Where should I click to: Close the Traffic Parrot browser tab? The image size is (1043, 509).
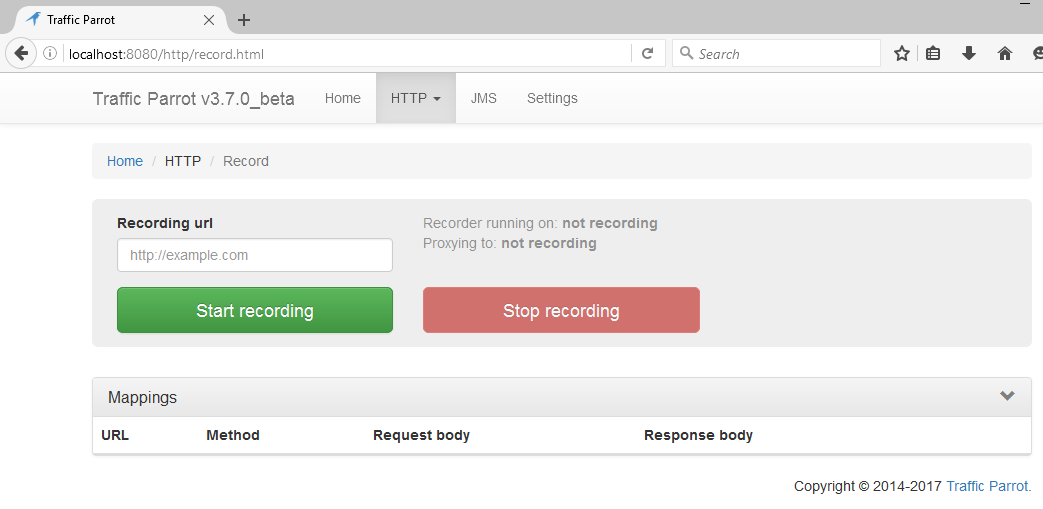click(209, 20)
